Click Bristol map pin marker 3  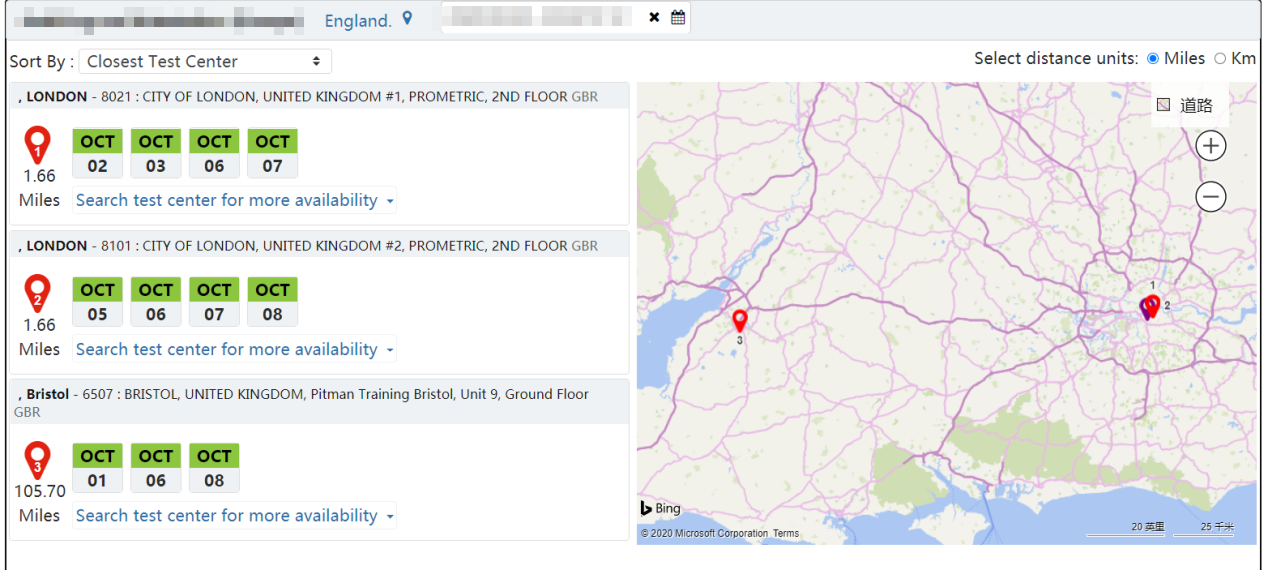tap(740, 320)
